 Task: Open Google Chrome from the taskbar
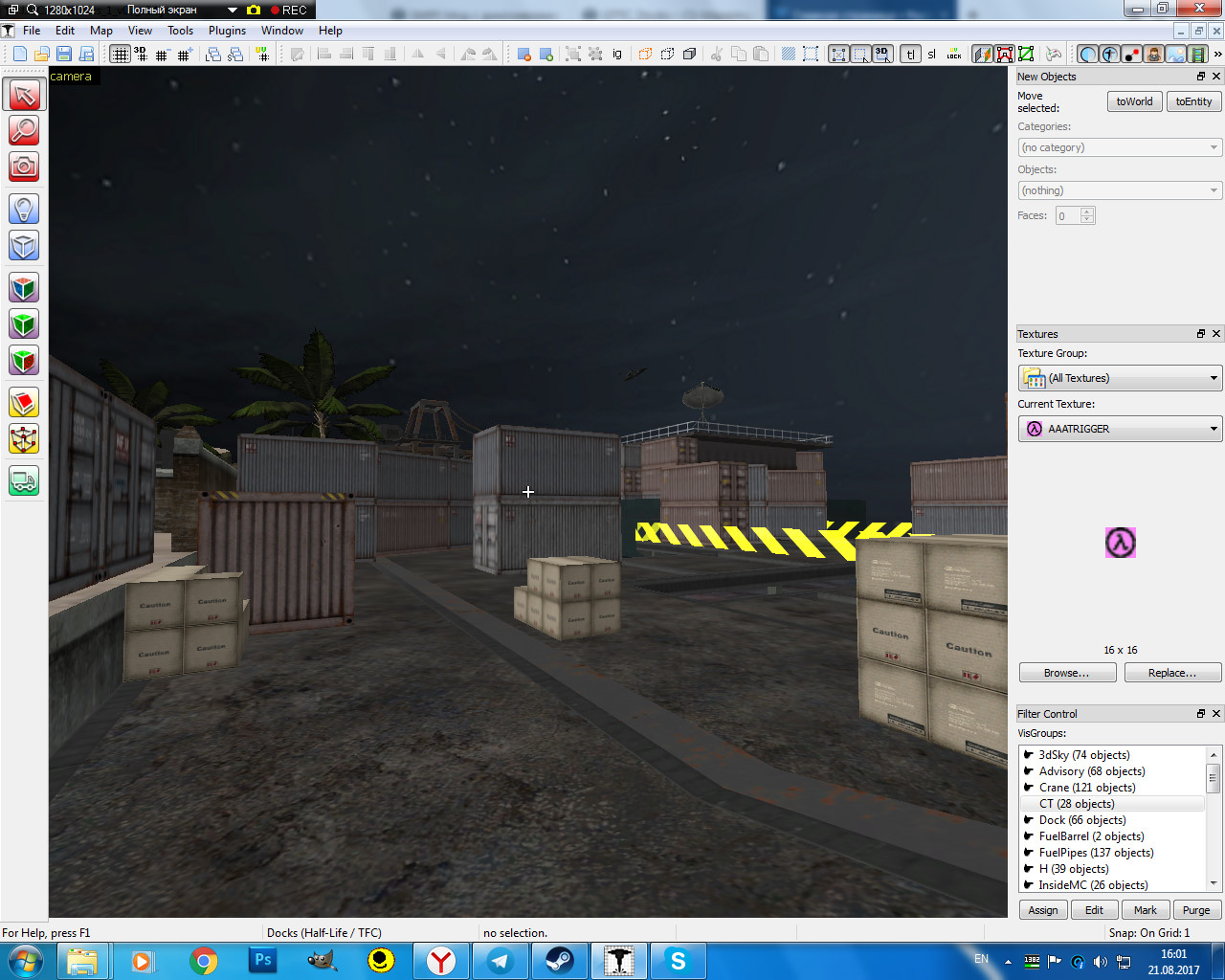[203, 961]
